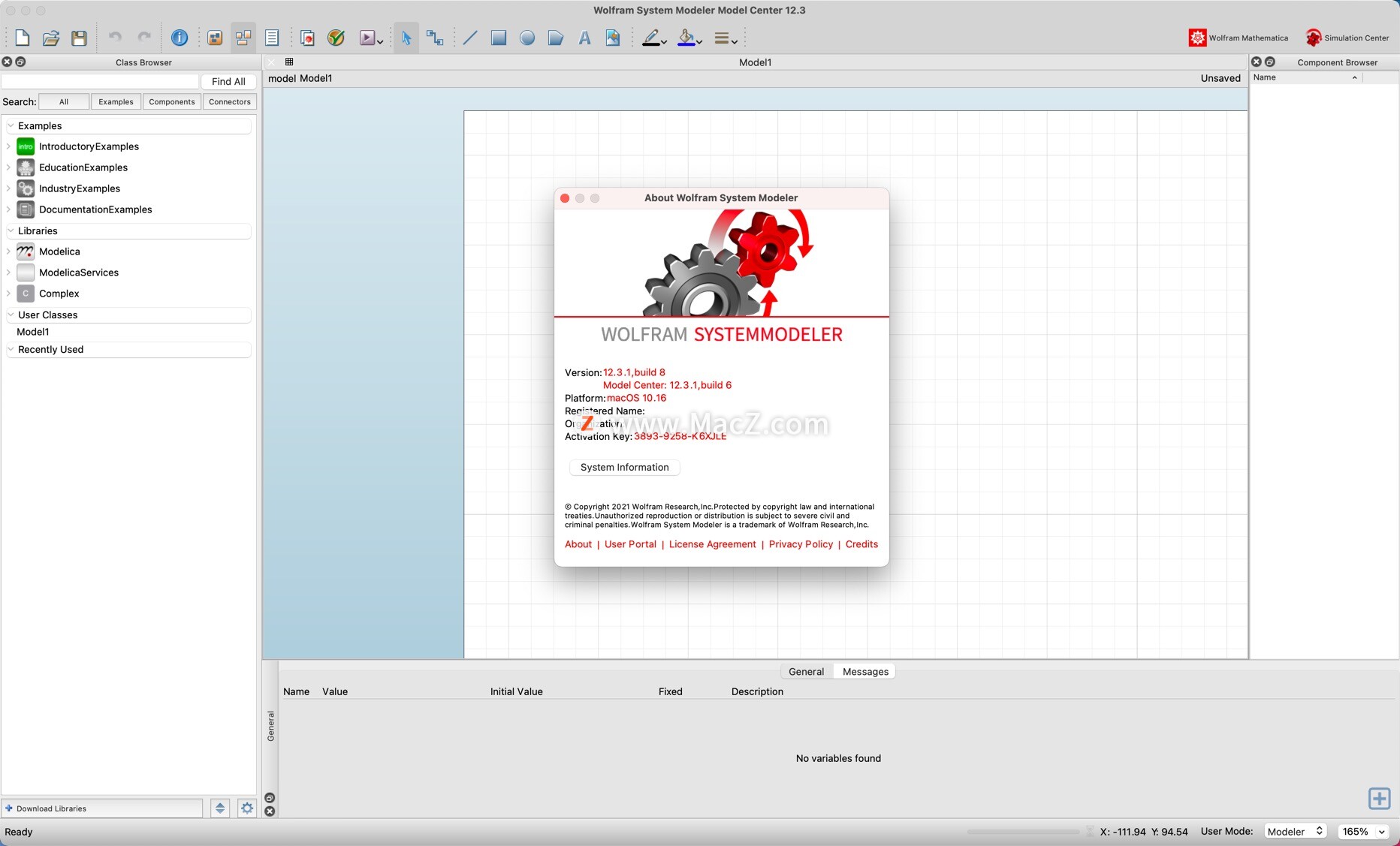Click the copy-with-red-burst toolbar icon
This screenshot has width=1400, height=846.
click(x=307, y=38)
